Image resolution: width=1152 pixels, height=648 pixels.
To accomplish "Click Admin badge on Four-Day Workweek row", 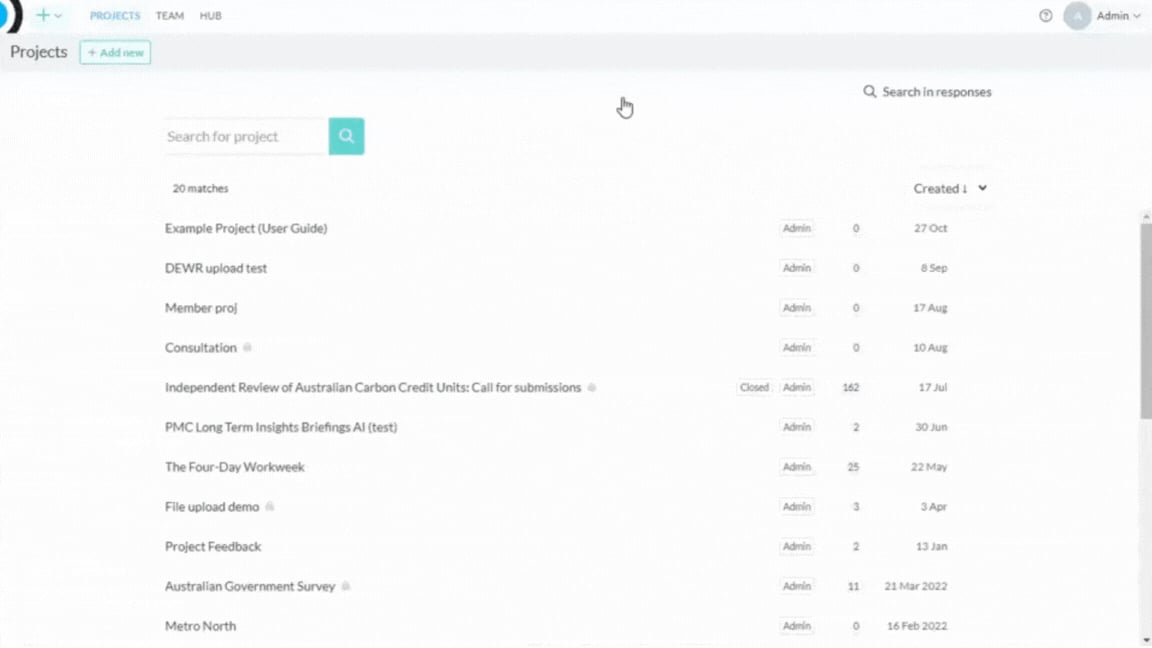I will tap(796, 467).
